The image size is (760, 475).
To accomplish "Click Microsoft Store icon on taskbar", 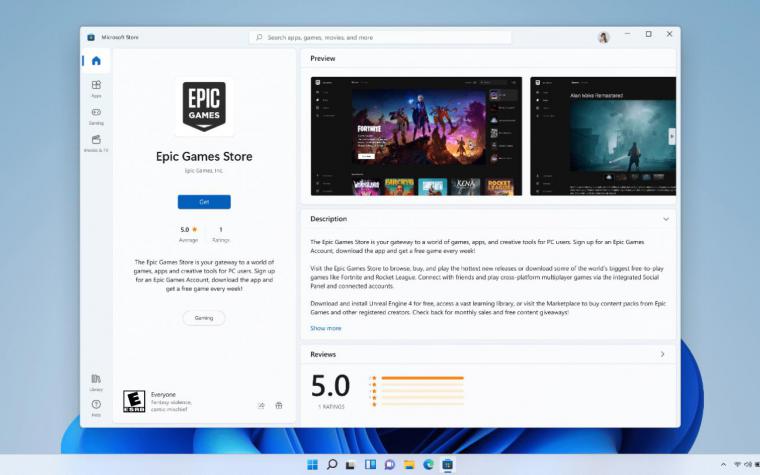I will (x=447, y=465).
